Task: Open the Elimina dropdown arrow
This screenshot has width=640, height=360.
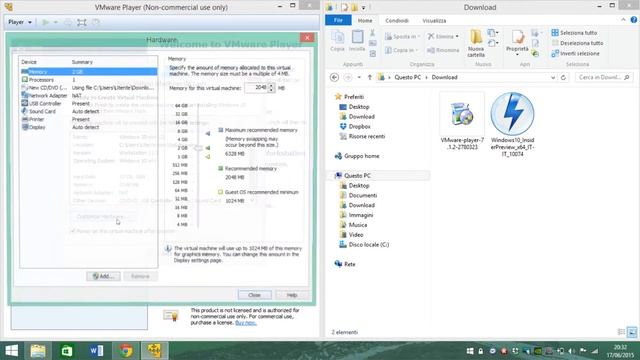Action: tap(457, 36)
